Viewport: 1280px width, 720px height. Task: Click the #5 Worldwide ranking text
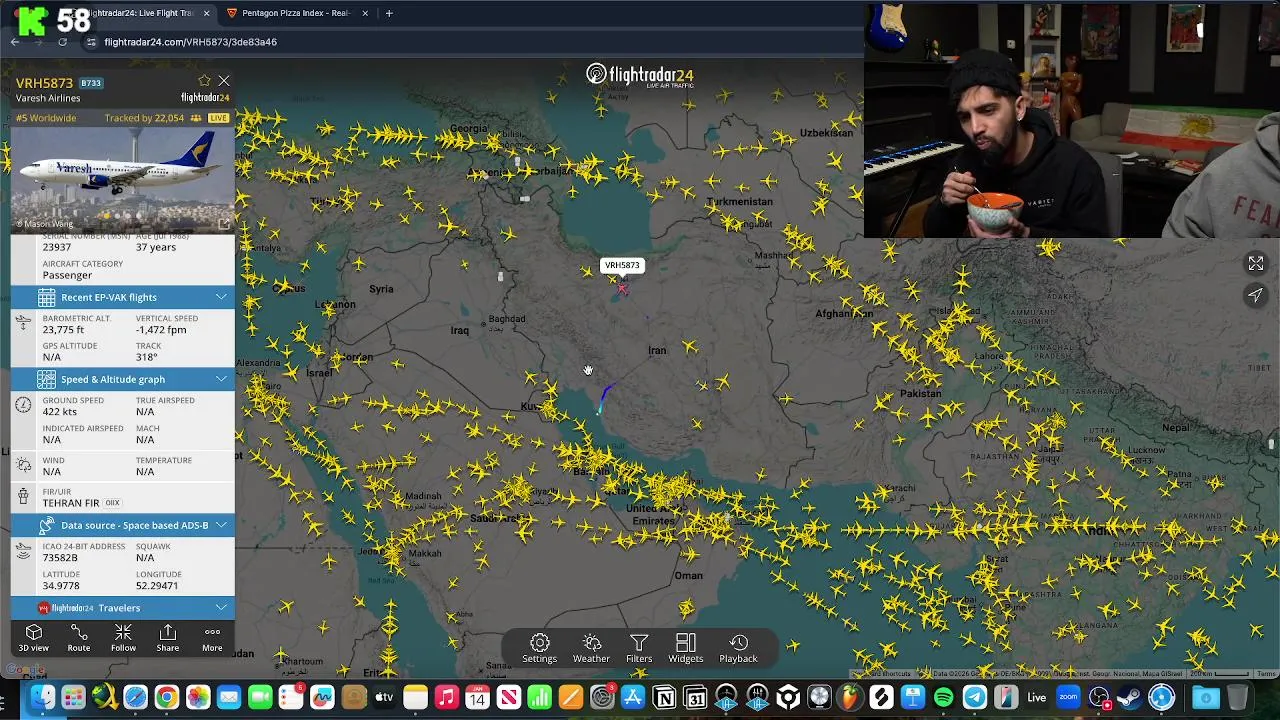[46, 118]
